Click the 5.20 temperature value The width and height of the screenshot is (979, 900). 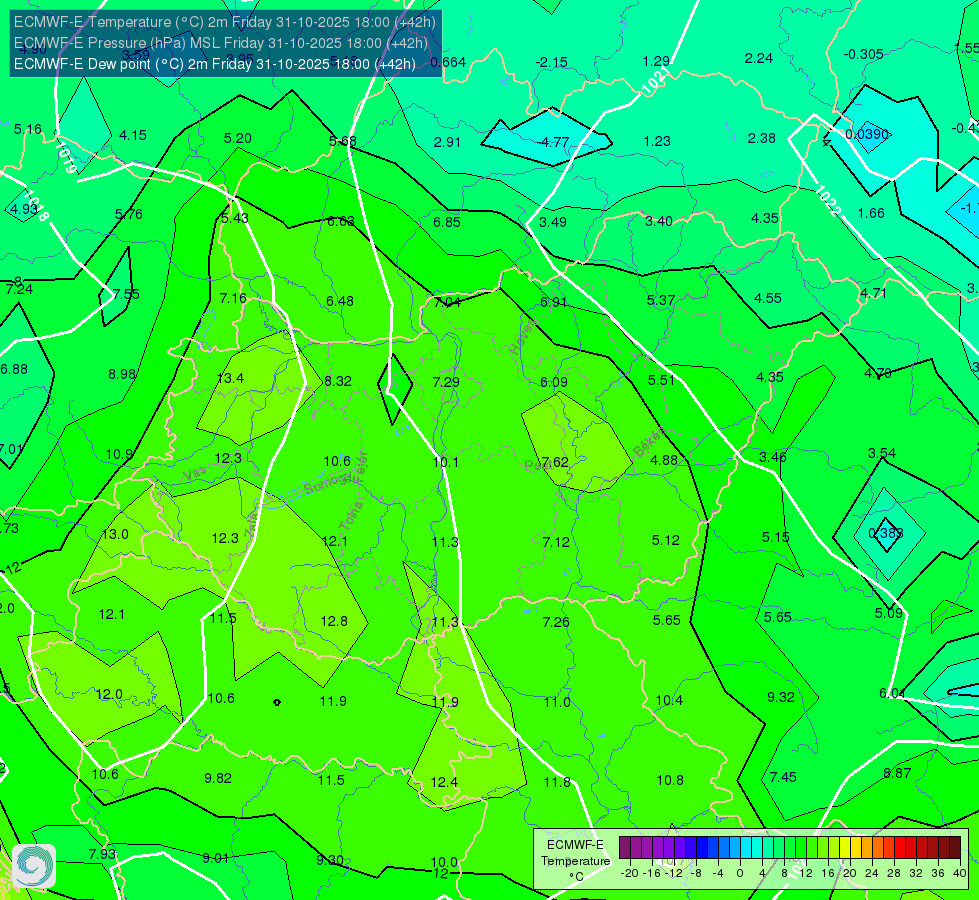point(238,139)
